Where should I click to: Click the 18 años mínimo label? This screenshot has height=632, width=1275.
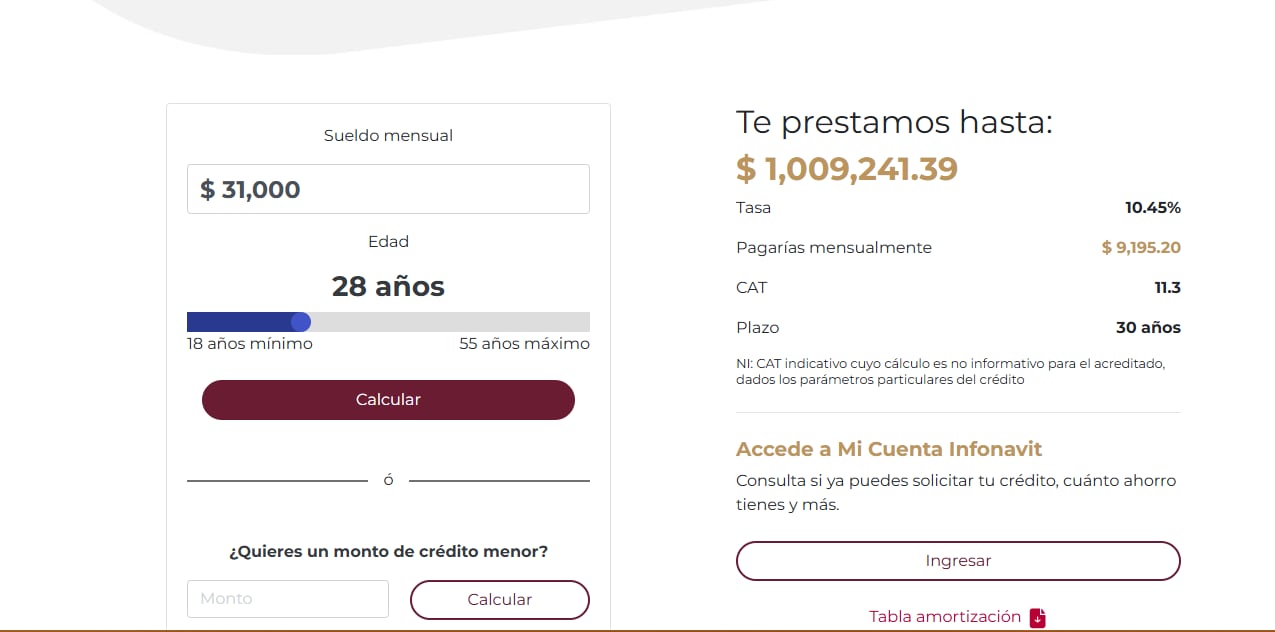[x=248, y=343]
